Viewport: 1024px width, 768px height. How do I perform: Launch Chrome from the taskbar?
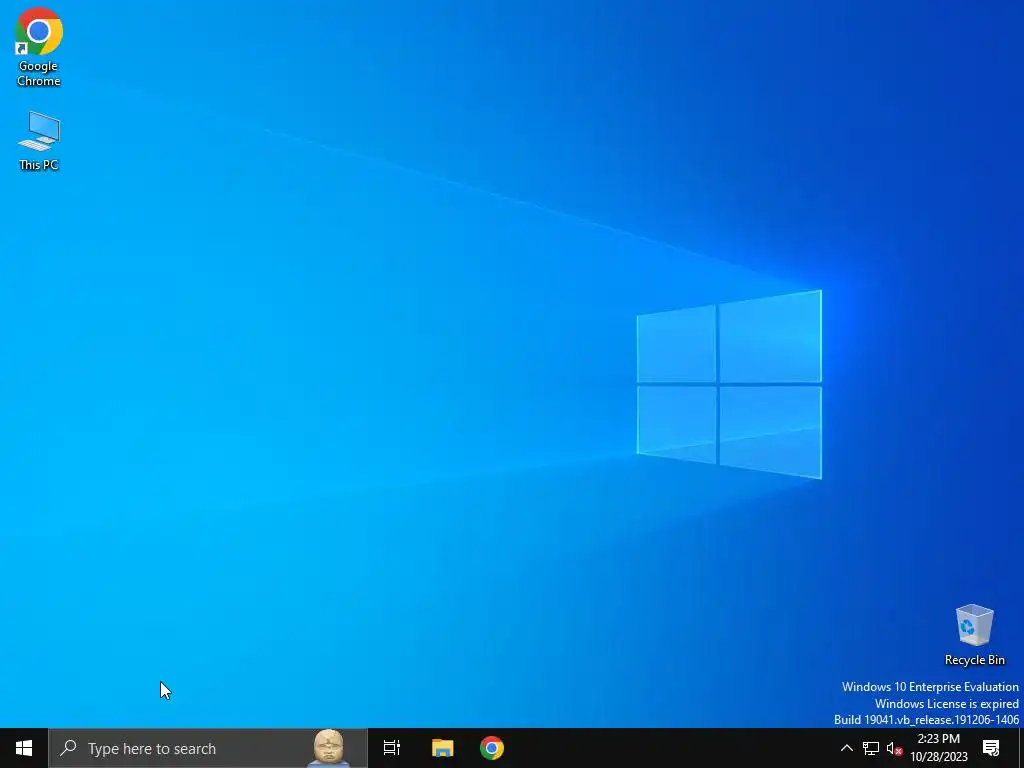click(x=492, y=748)
